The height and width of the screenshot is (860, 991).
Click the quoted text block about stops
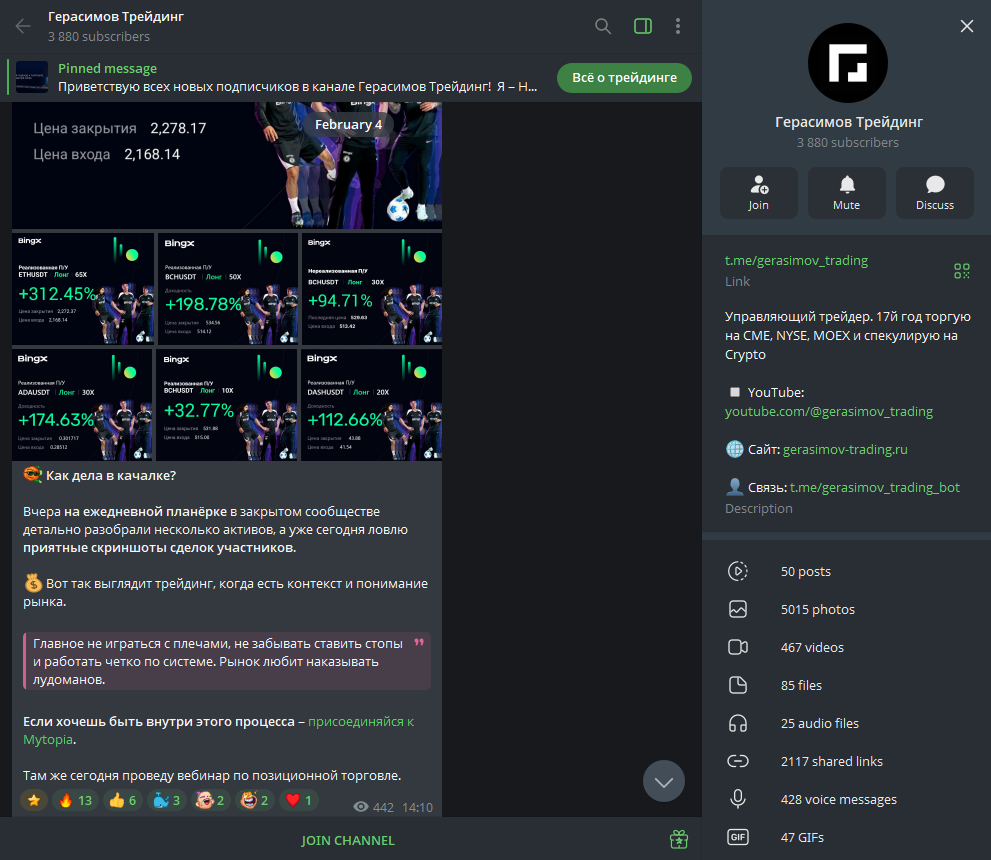click(227, 661)
